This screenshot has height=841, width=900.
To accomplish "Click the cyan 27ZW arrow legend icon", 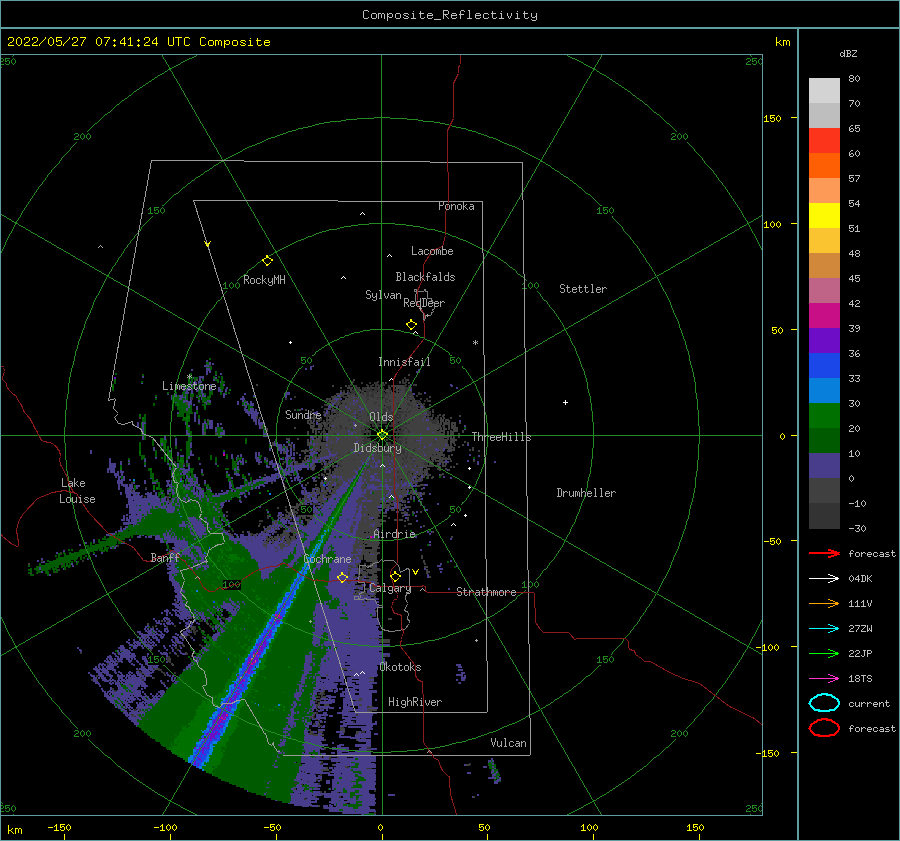I will pyautogui.click(x=824, y=629).
